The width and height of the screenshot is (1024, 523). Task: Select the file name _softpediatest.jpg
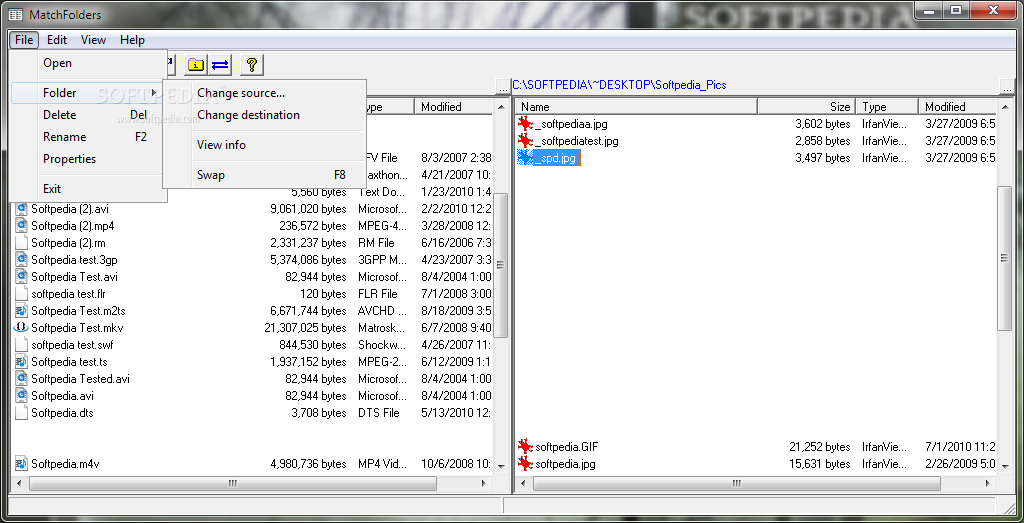tap(576, 140)
